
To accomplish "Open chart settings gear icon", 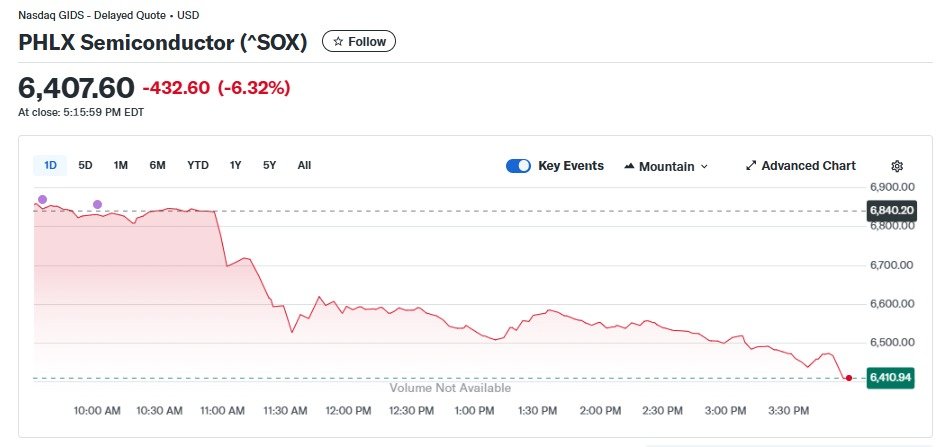I will click(x=897, y=166).
